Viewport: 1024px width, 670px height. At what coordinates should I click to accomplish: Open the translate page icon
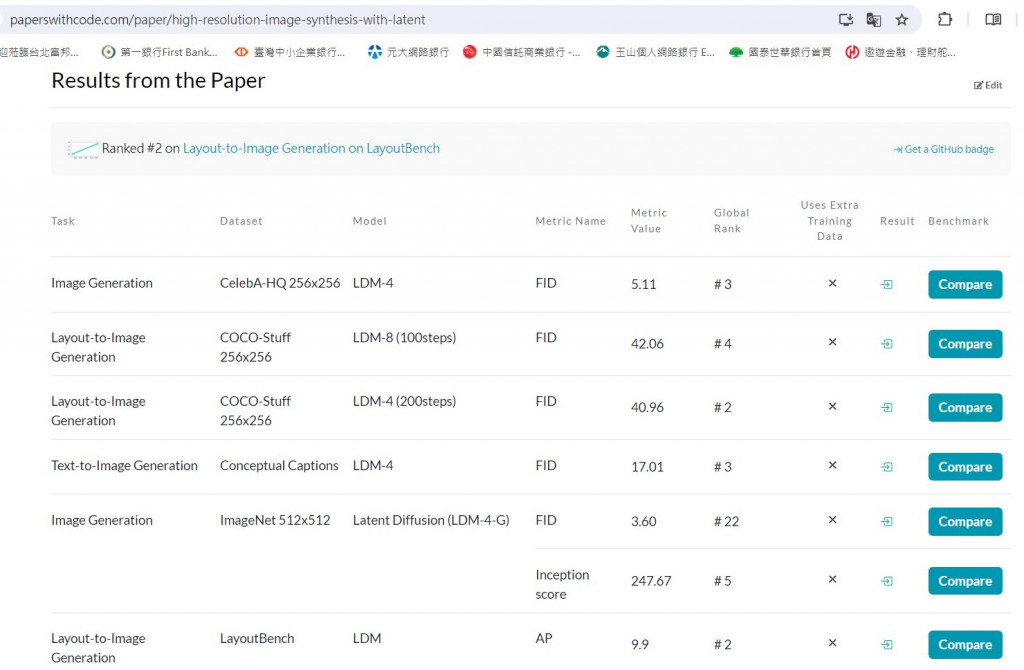click(x=873, y=20)
